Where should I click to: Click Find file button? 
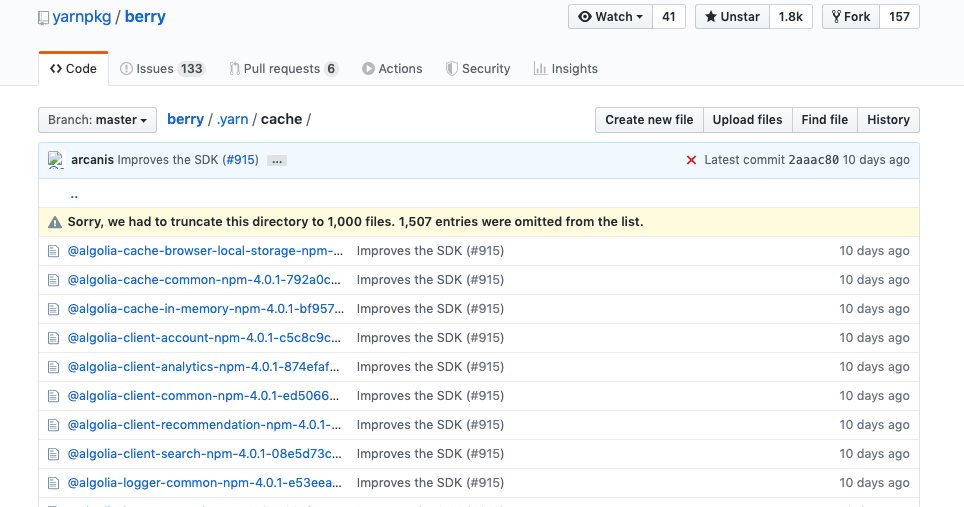pos(824,120)
